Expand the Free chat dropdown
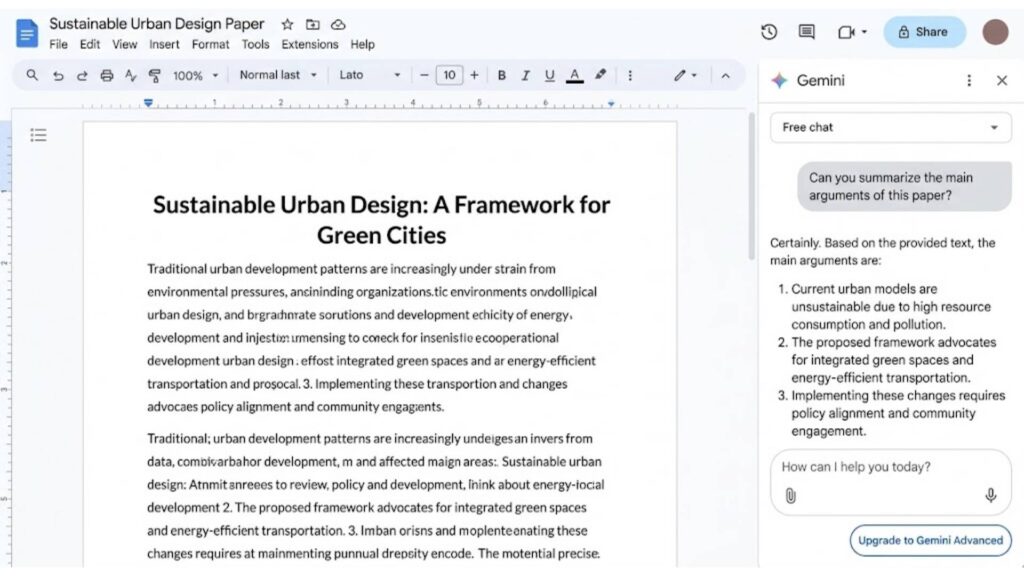This screenshot has height=576, width=1024. (891, 127)
